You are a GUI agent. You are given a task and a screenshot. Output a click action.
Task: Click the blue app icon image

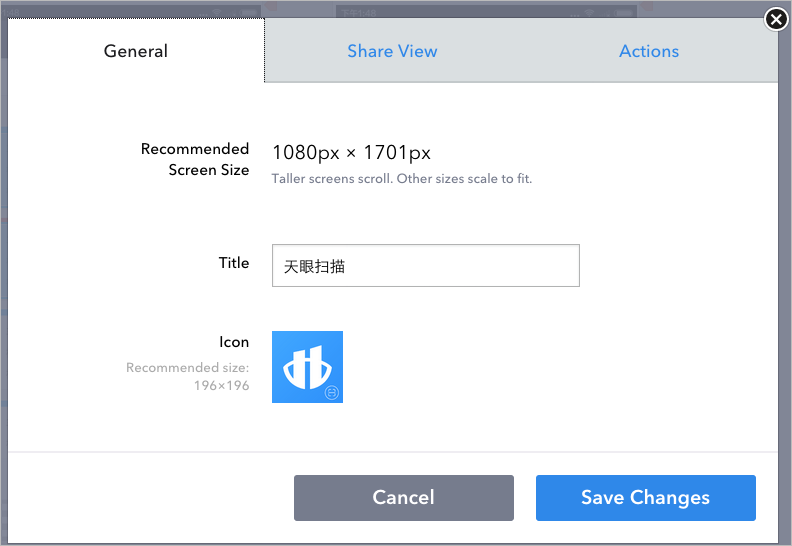pos(307,367)
